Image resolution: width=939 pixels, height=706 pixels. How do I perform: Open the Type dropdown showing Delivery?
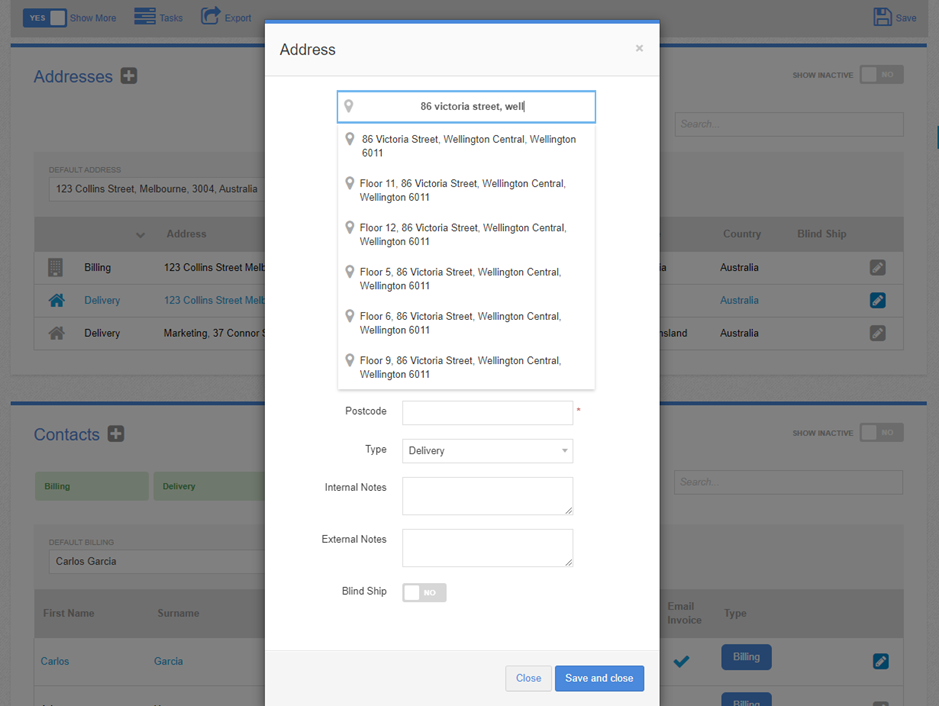(x=487, y=451)
